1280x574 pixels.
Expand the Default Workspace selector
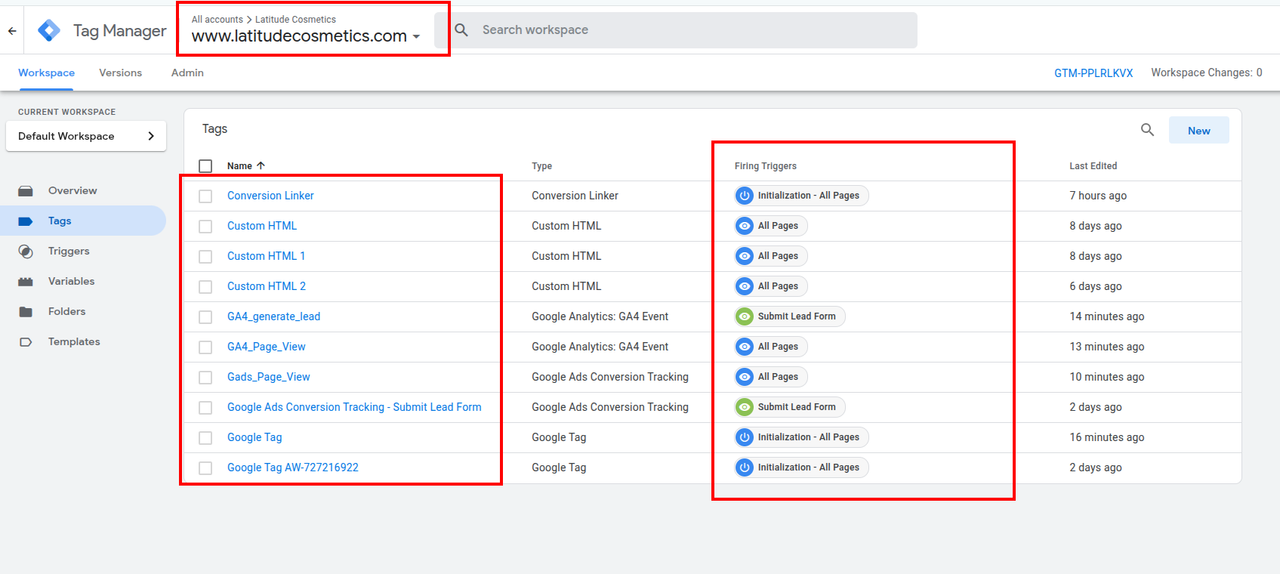[x=86, y=136]
